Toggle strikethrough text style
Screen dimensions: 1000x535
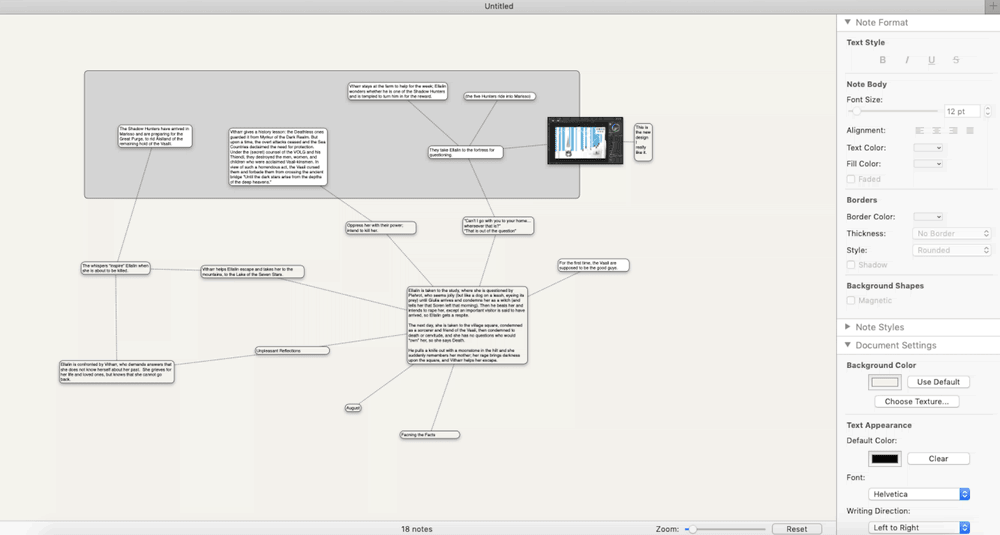(x=956, y=61)
